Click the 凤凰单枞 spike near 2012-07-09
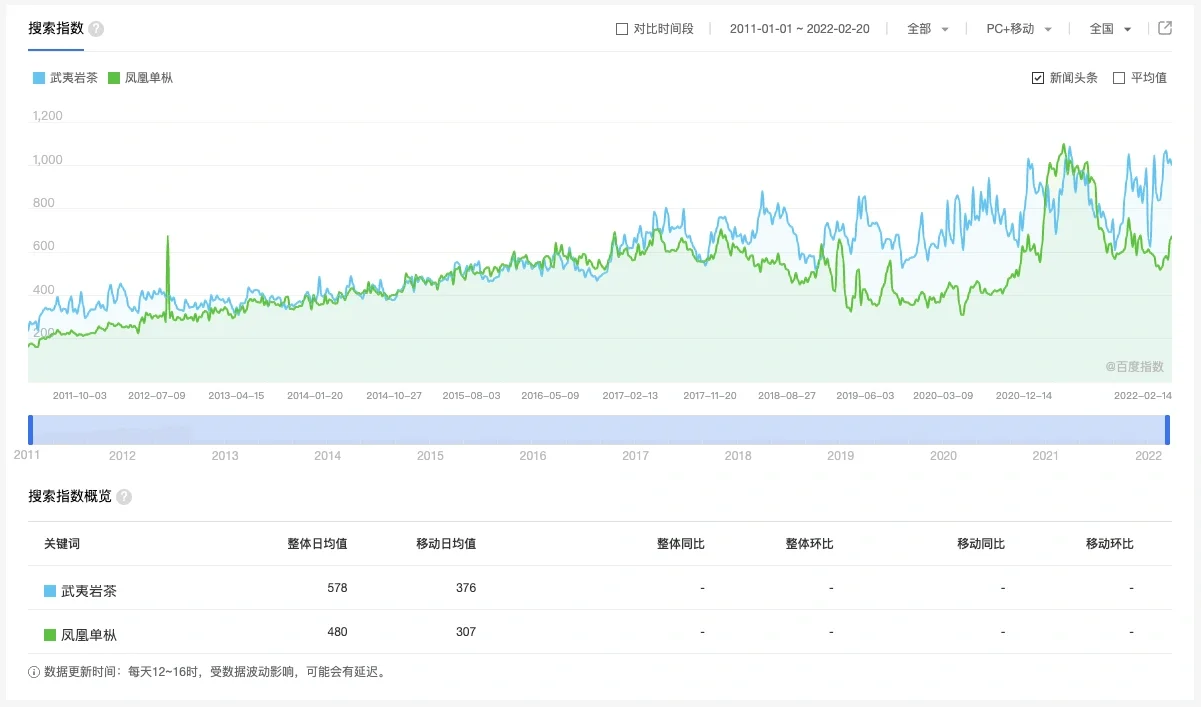This screenshot has width=1201, height=707. coord(167,238)
